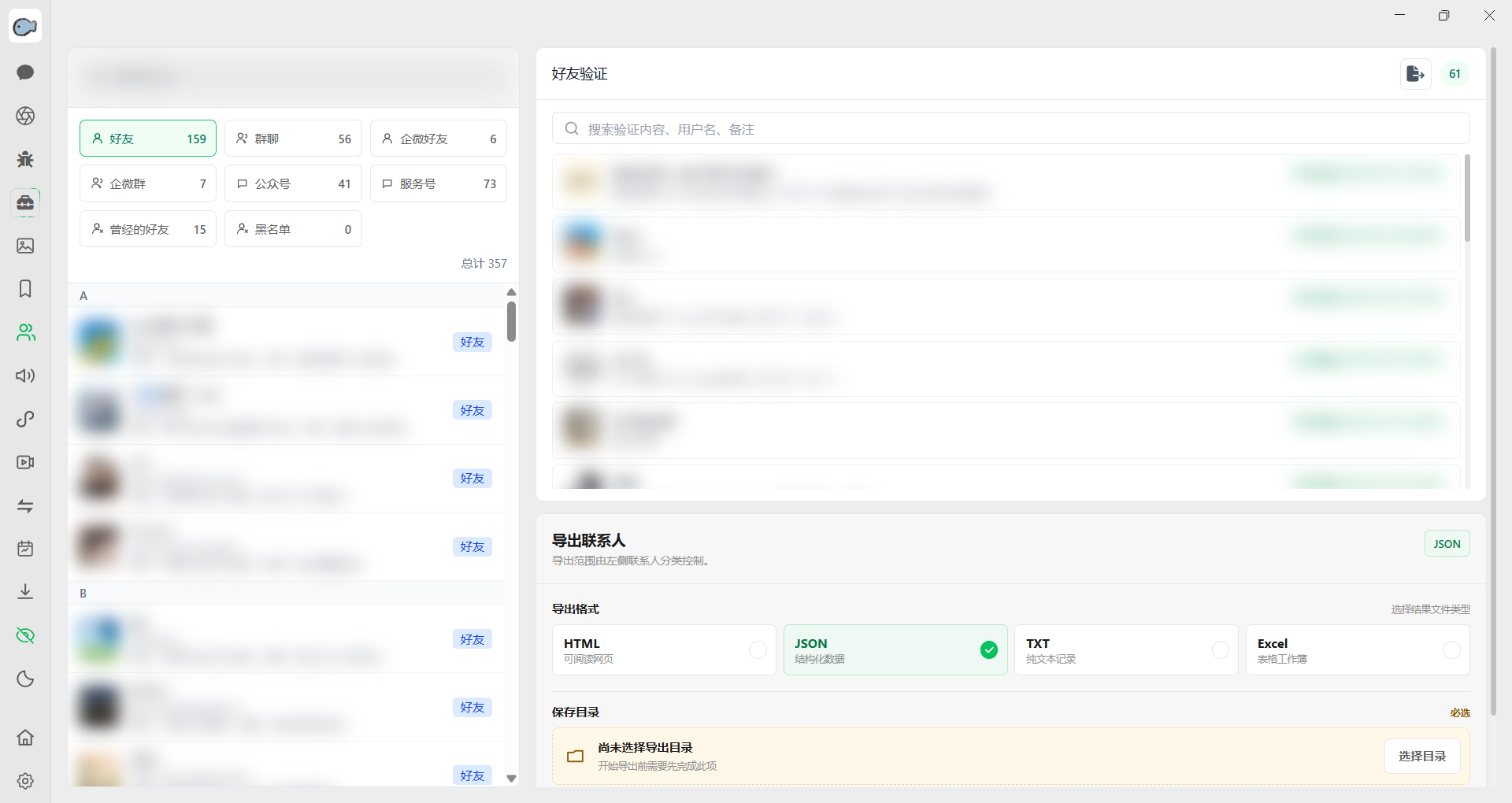
Task: Click the 导出联系人 heading
Action: pyautogui.click(x=589, y=541)
